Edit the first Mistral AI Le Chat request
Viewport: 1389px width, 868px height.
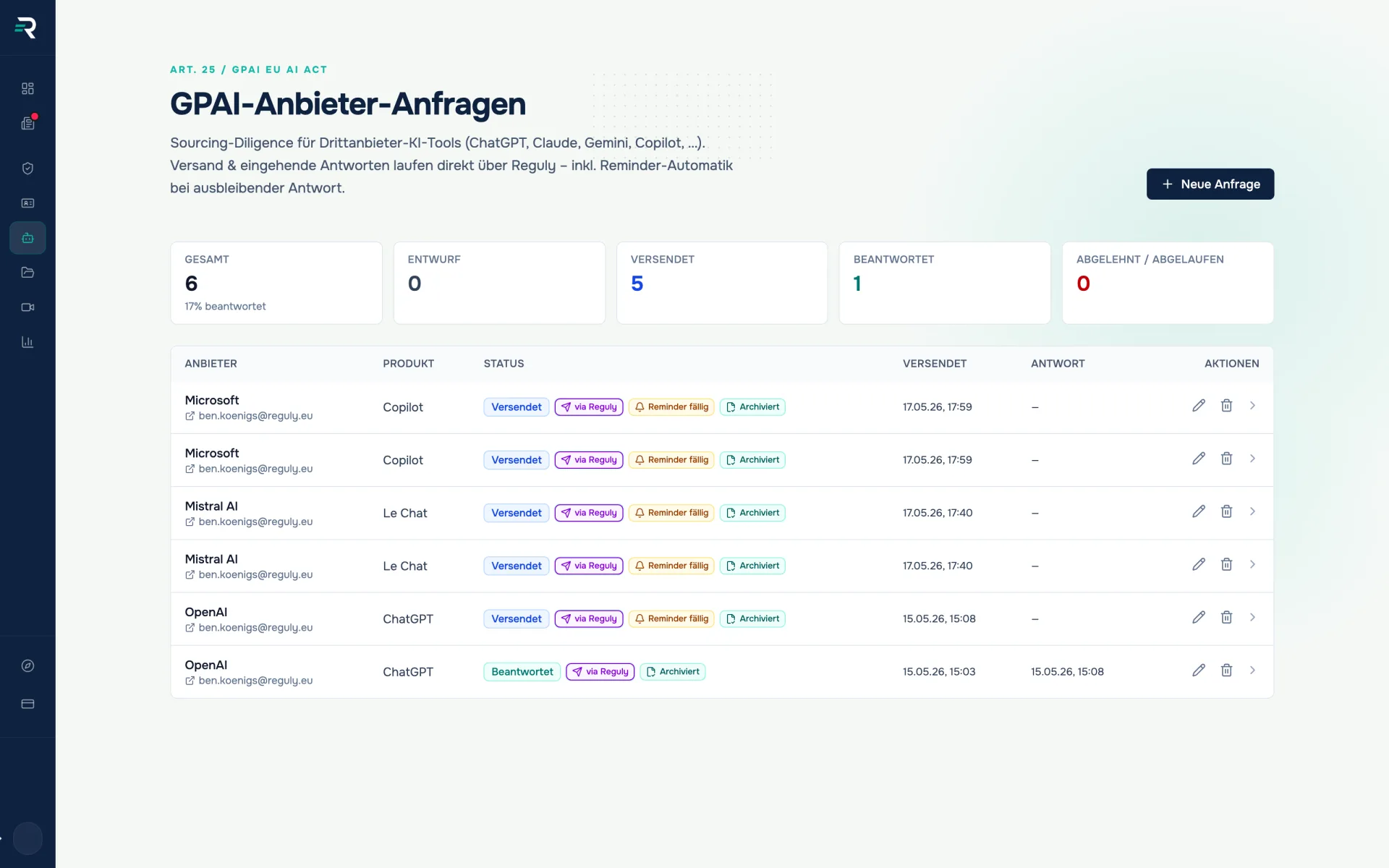1199,511
